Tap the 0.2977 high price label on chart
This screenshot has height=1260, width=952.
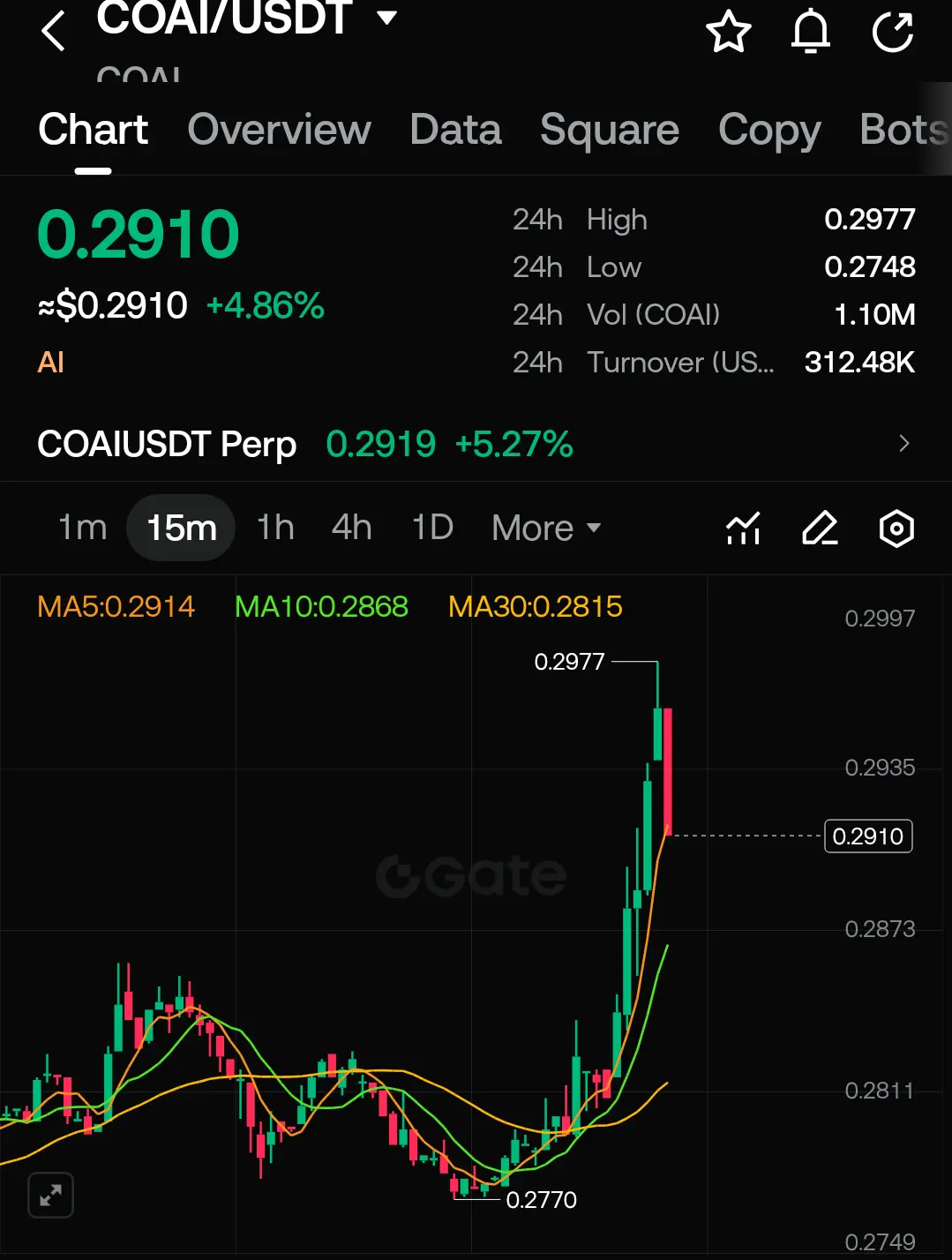[x=569, y=662]
